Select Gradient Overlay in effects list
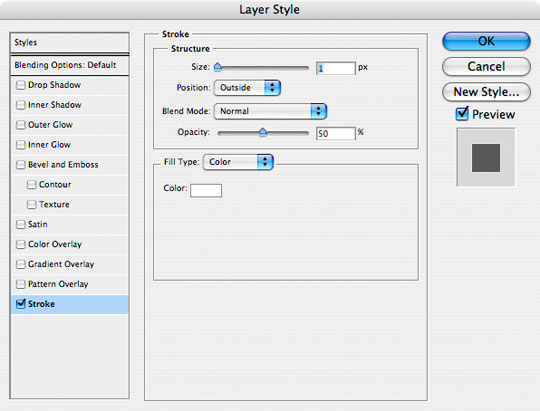 click(61, 264)
